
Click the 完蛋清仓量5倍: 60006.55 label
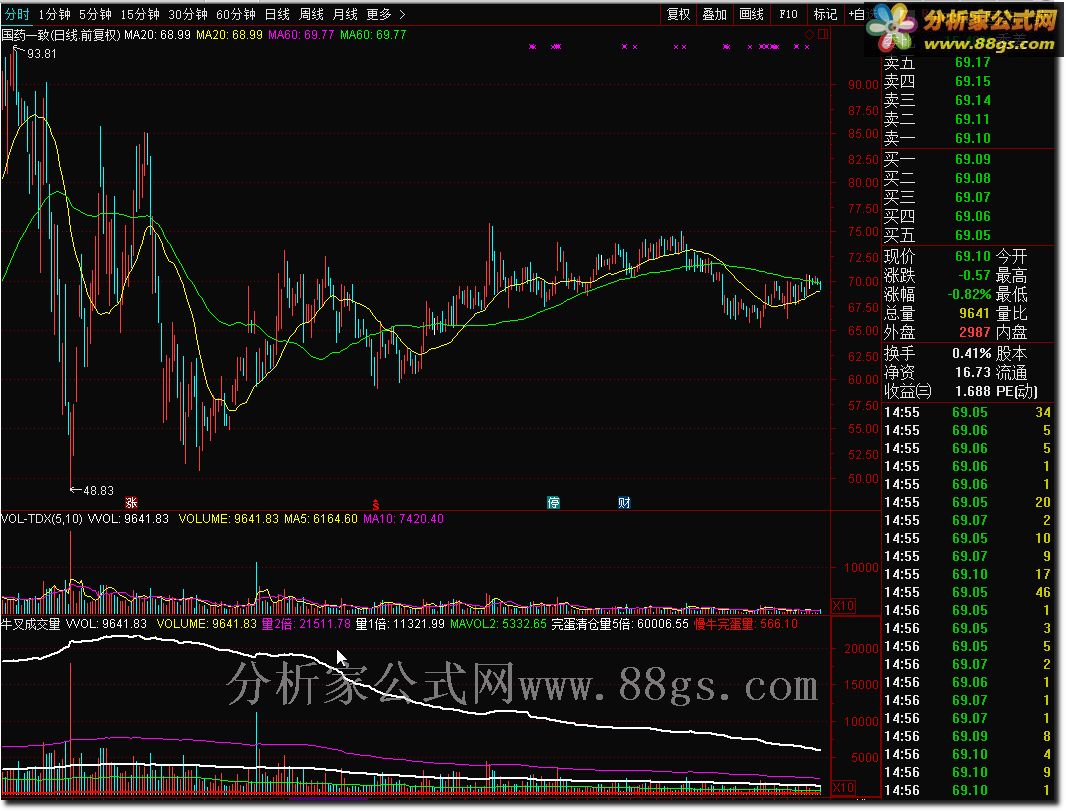pyautogui.click(x=619, y=623)
